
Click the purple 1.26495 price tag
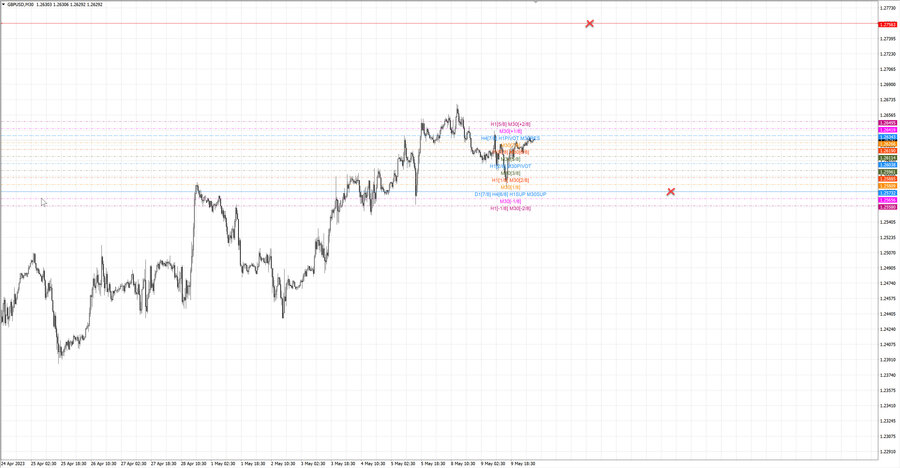[888, 123]
